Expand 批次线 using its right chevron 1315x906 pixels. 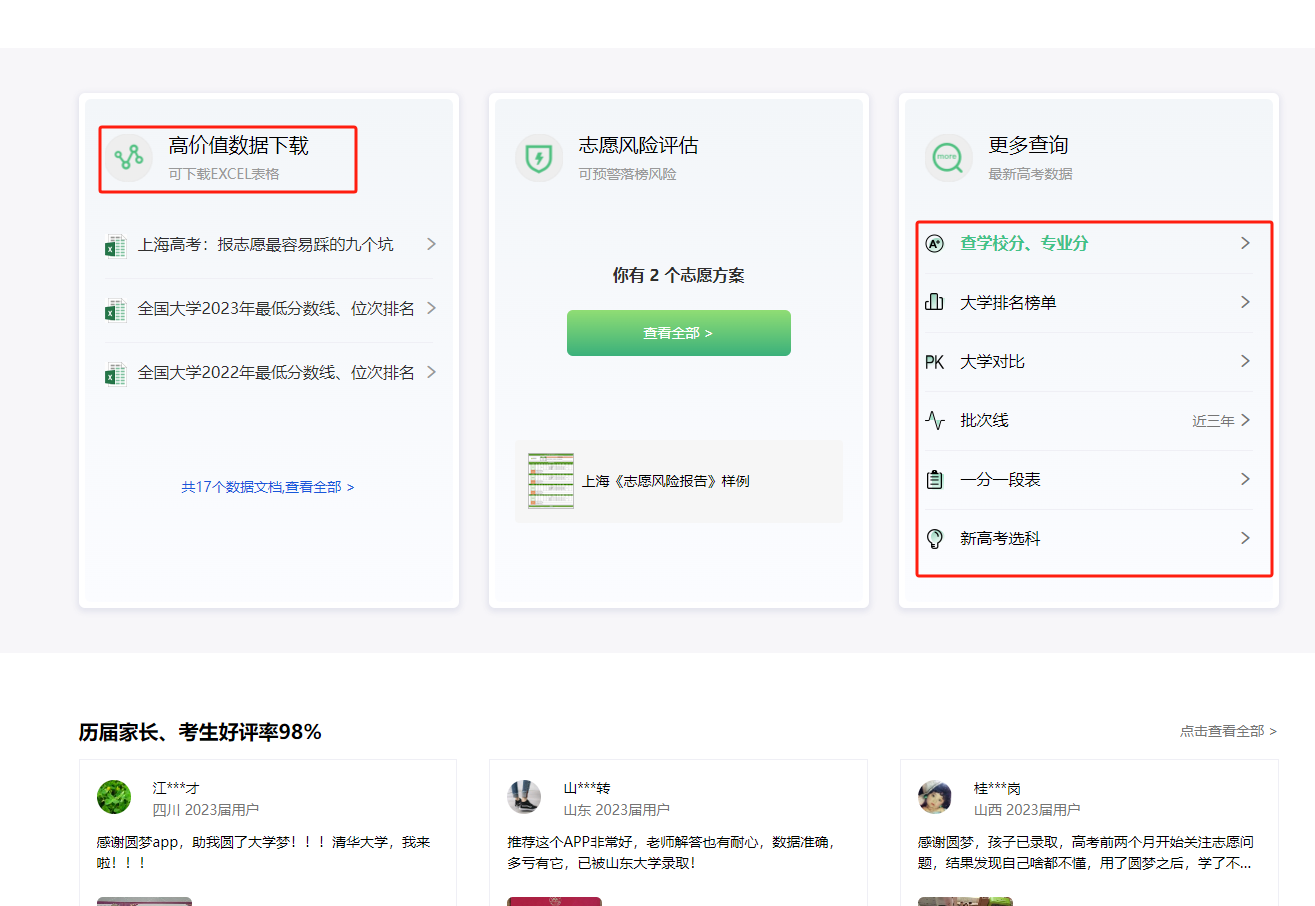(x=1245, y=421)
